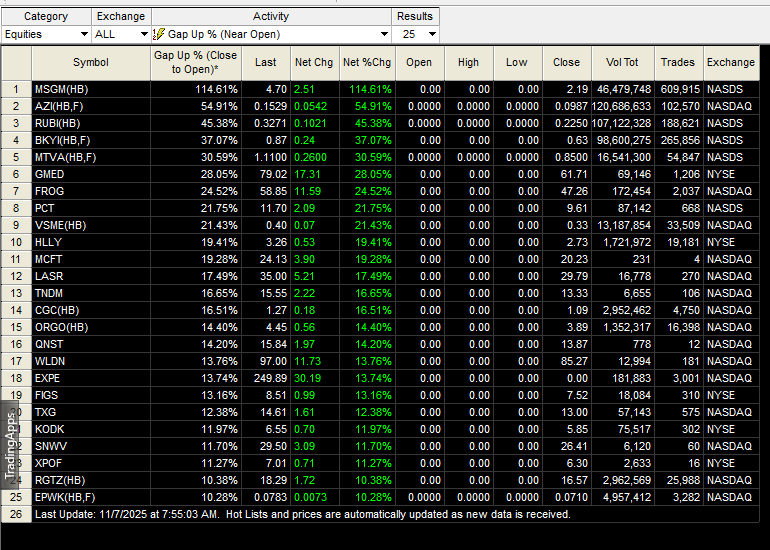Select symbol RGTZ(HB)
Image resolution: width=770 pixels, height=550 pixels.
point(60,480)
